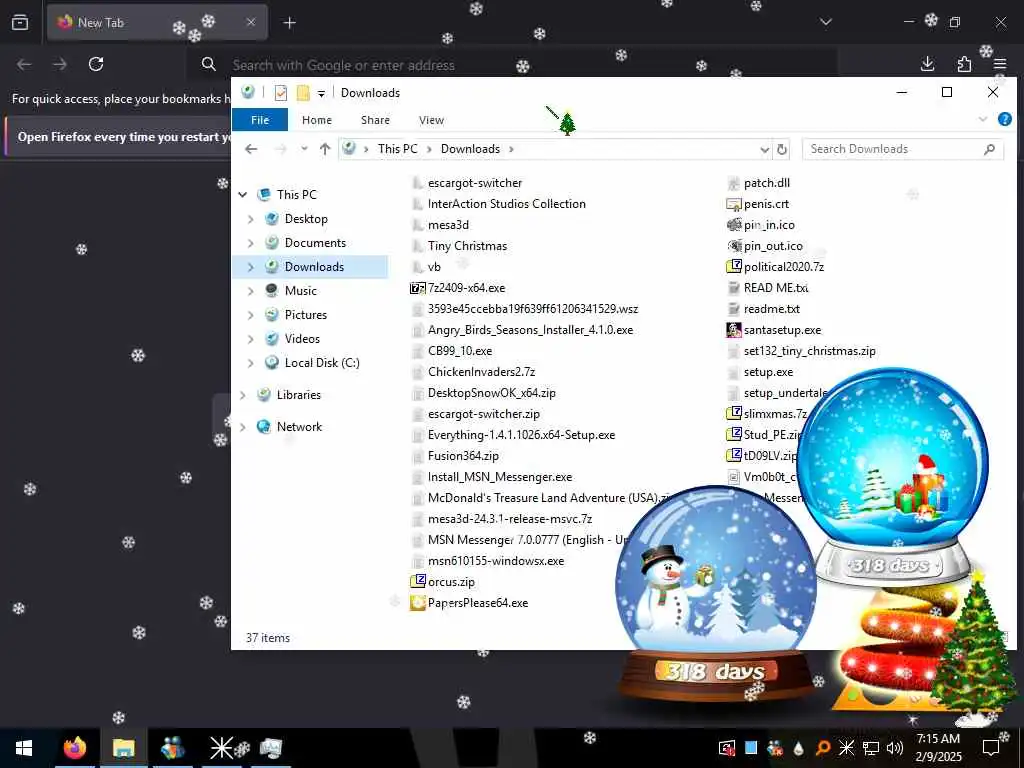This screenshot has width=1024, height=768.
Task: Select the escargot-switcher folder
Action: tap(475, 184)
